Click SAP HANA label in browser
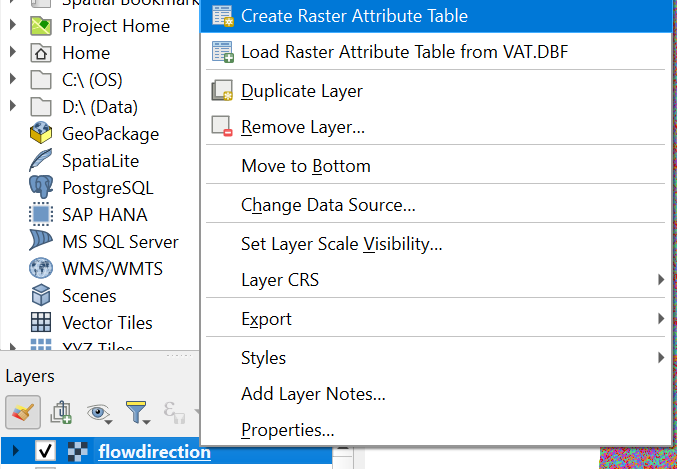Viewport: 677px width, 469px height. (105, 215)
